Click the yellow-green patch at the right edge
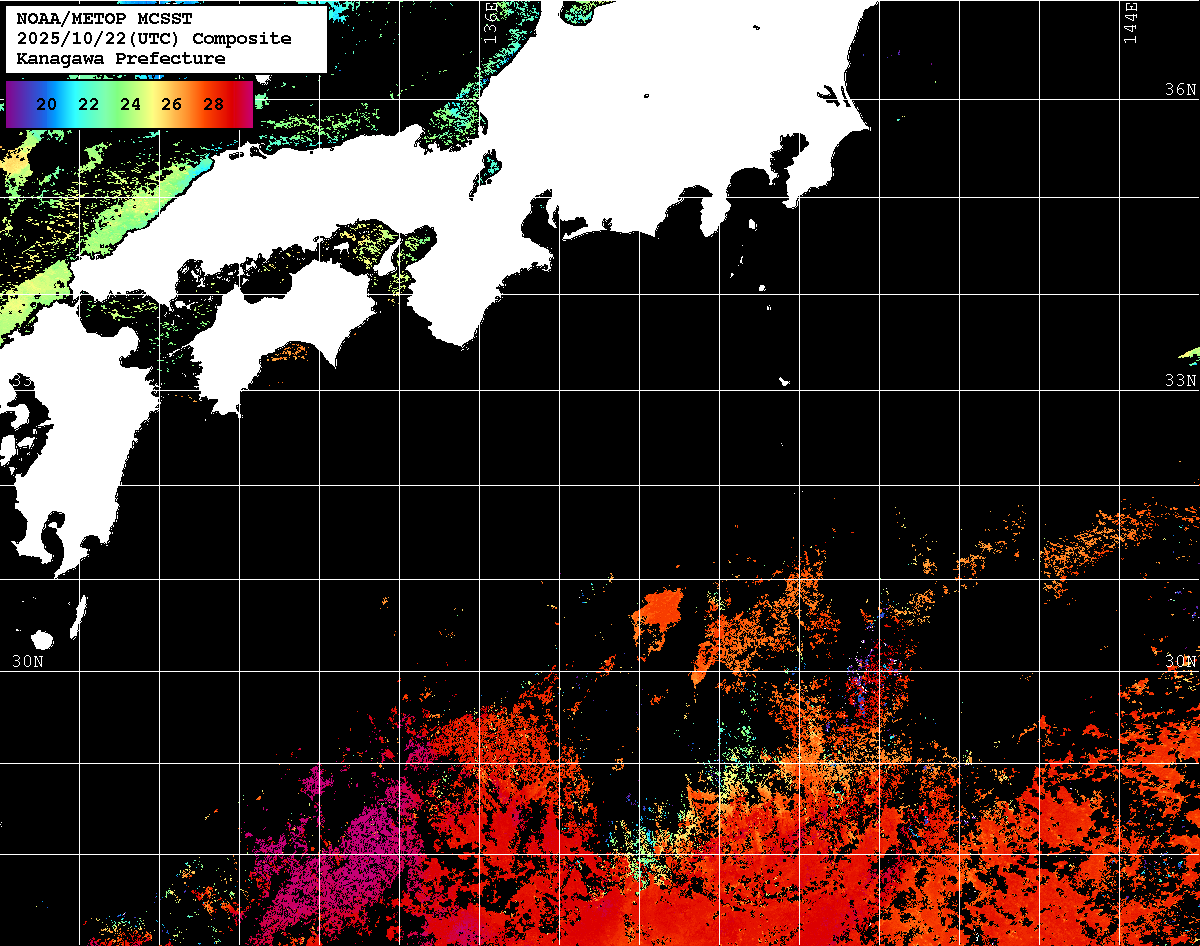The width and height of the screenshot is (1200, 946). pyautogui.click(x=1190, y=354)
